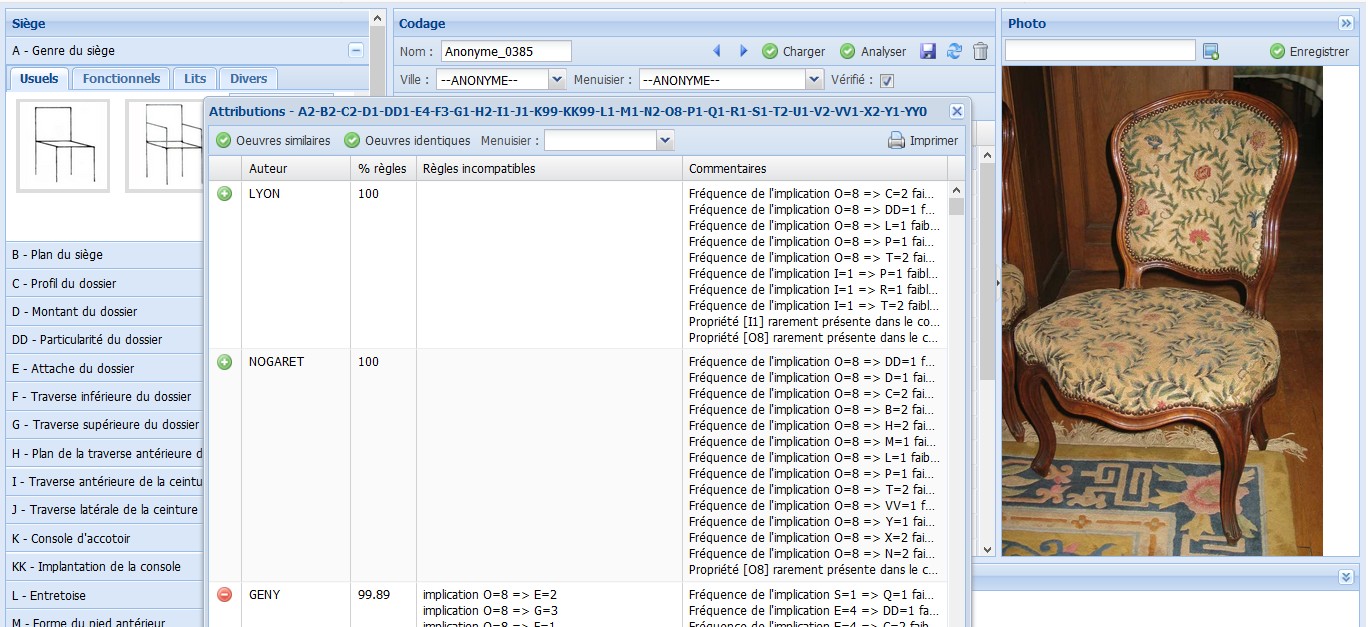The width and height of the screenshot is (1368, 627).
Task: Expand the NOGARET row green plus icon
Action: [225, 362]
